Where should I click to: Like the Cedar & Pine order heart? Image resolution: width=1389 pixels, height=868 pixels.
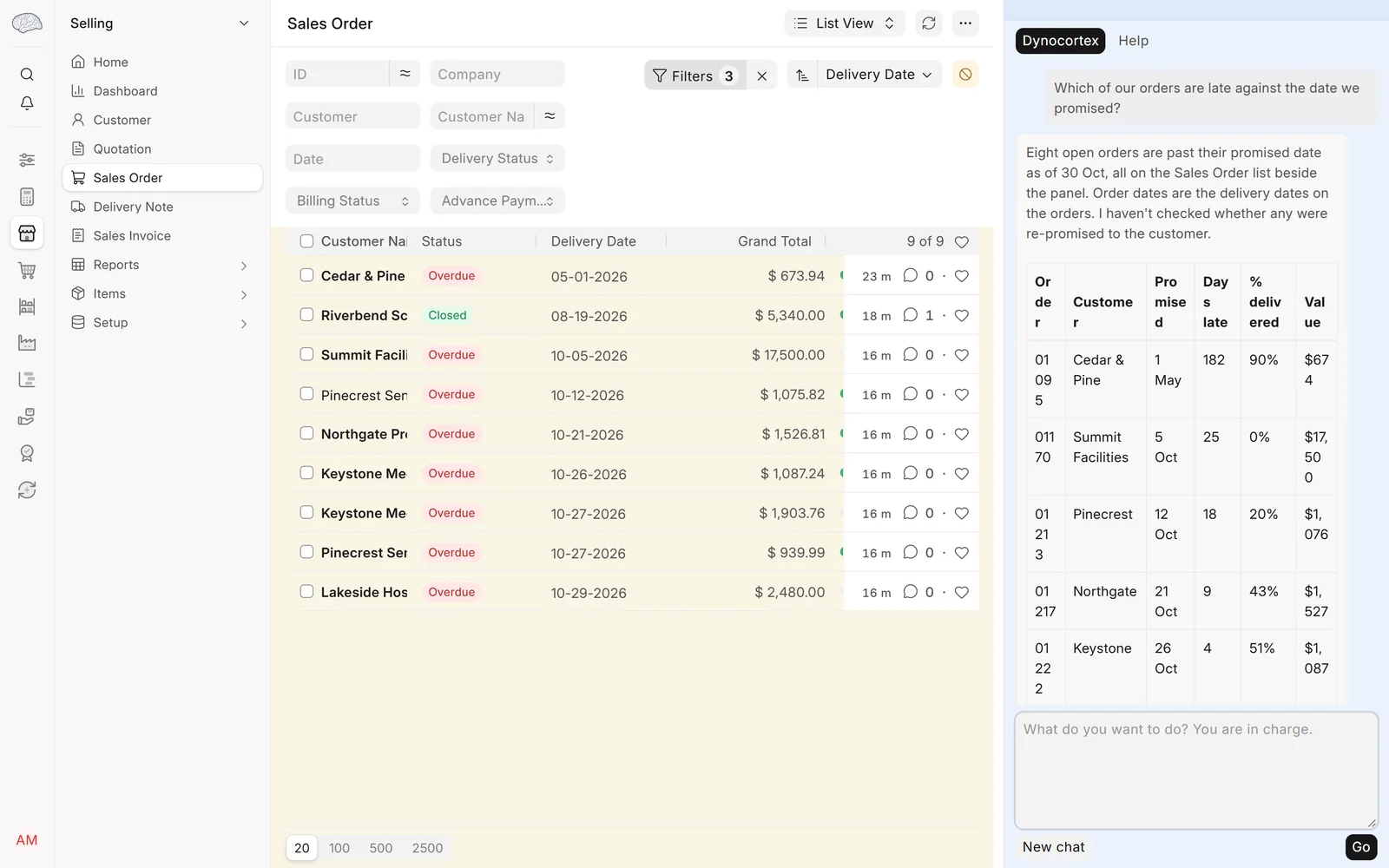(961, 276)
